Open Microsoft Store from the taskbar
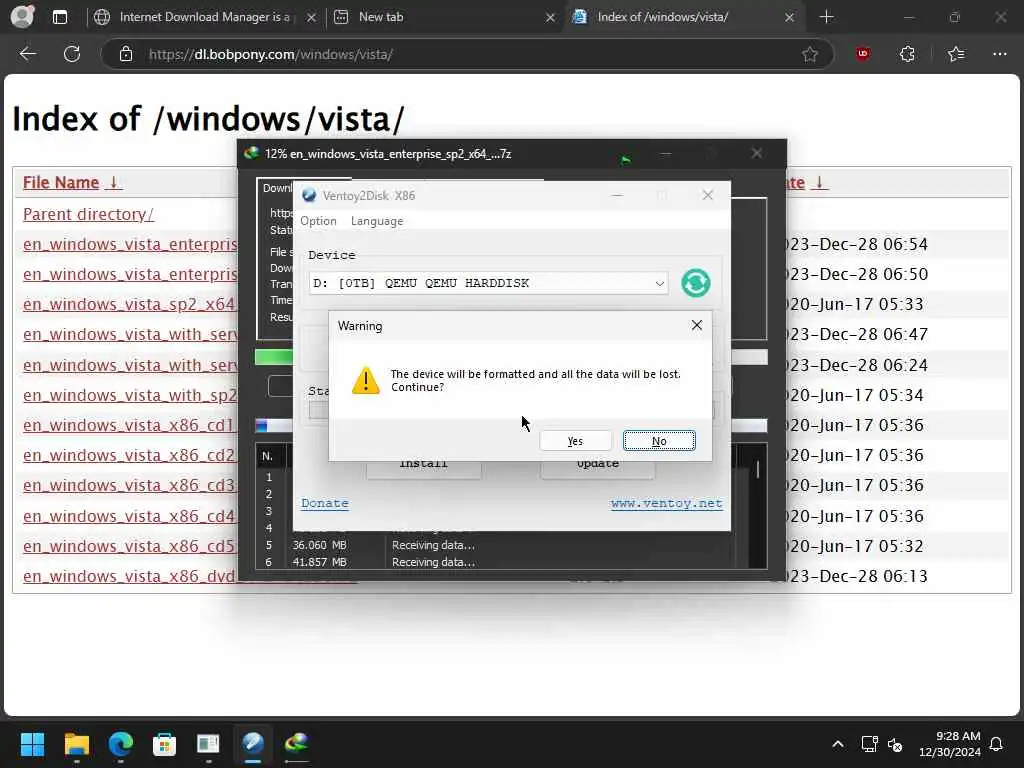This screenshot has width=1024, height=768. tap(164, 744)
